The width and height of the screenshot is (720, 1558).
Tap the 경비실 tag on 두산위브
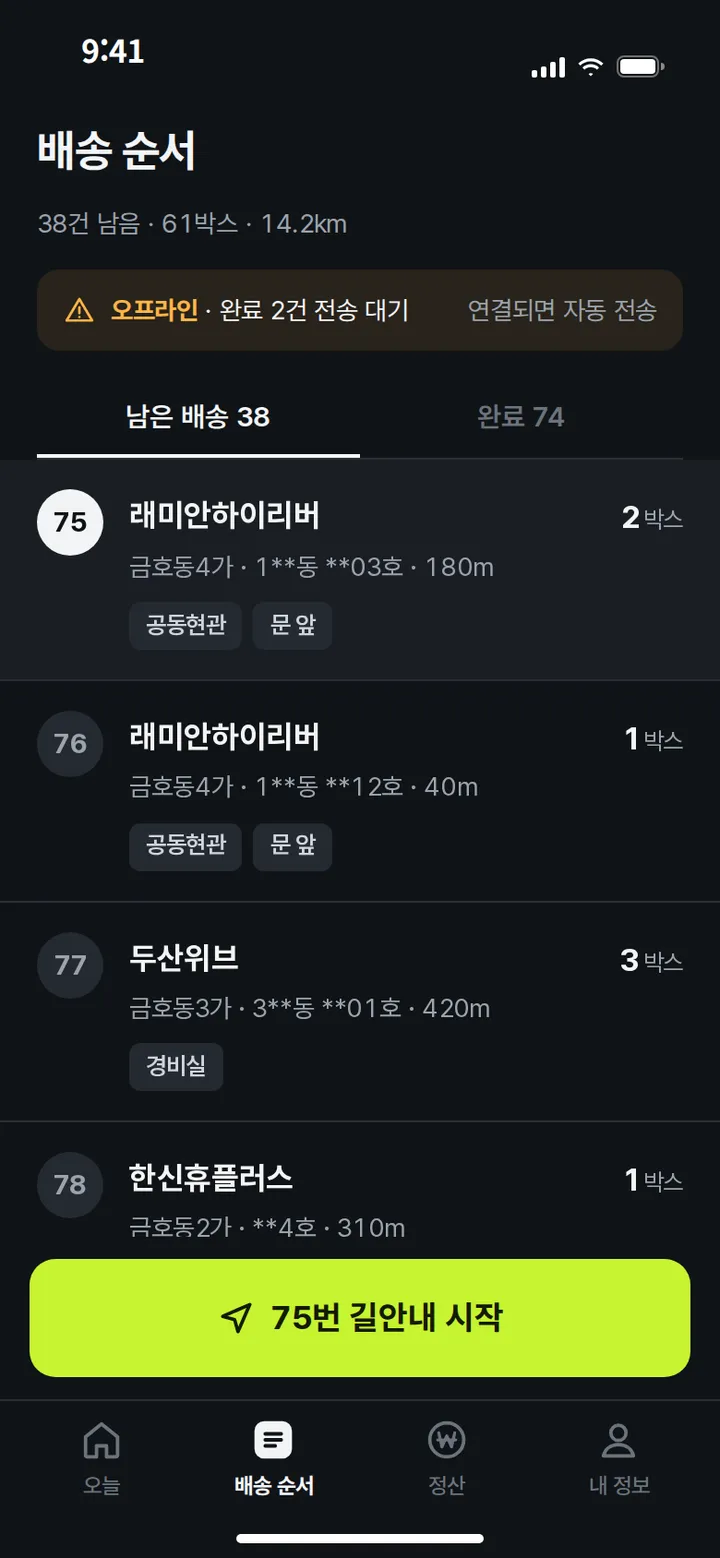click(x=176, y=1066)
